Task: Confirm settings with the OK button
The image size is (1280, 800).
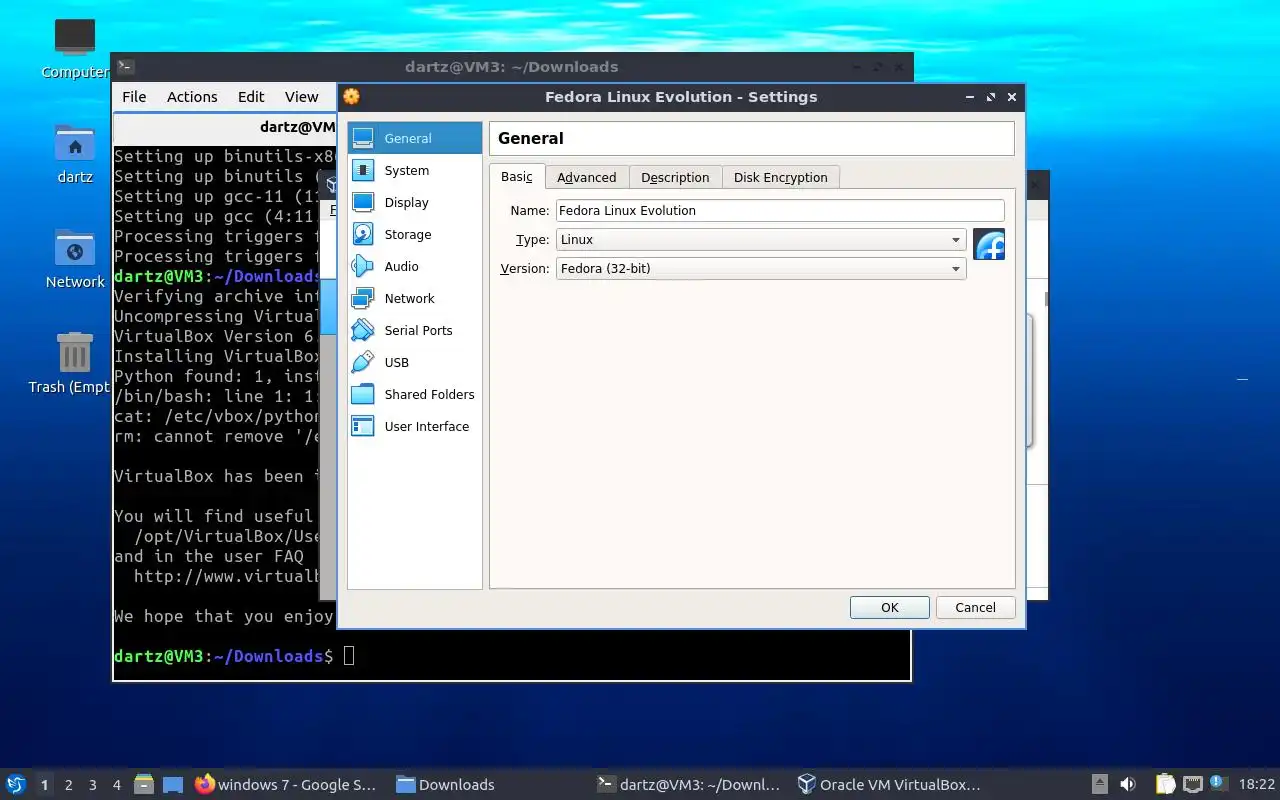Action: click(x=890, y=607)
